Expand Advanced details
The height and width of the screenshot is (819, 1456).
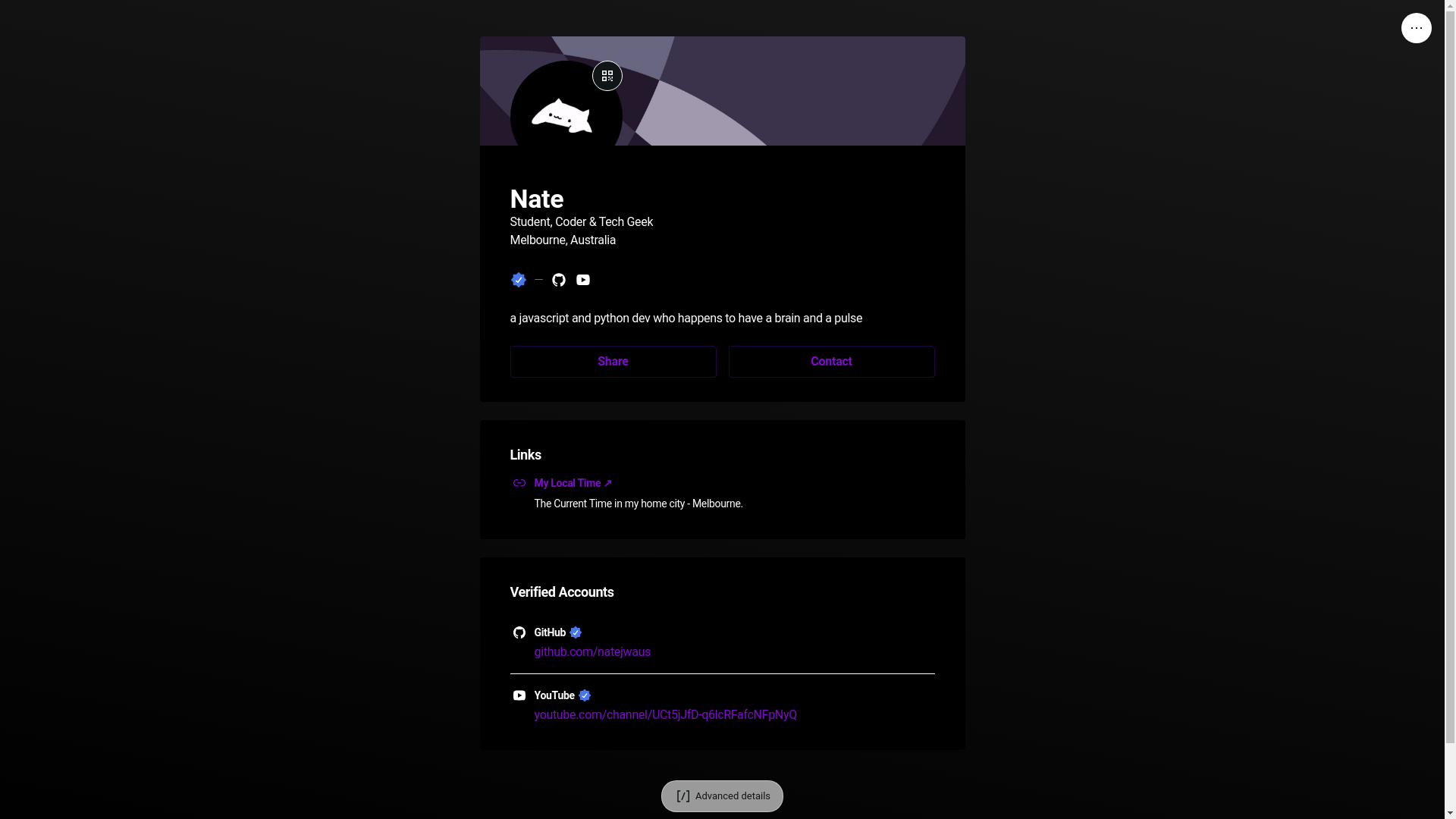(722, 796)
